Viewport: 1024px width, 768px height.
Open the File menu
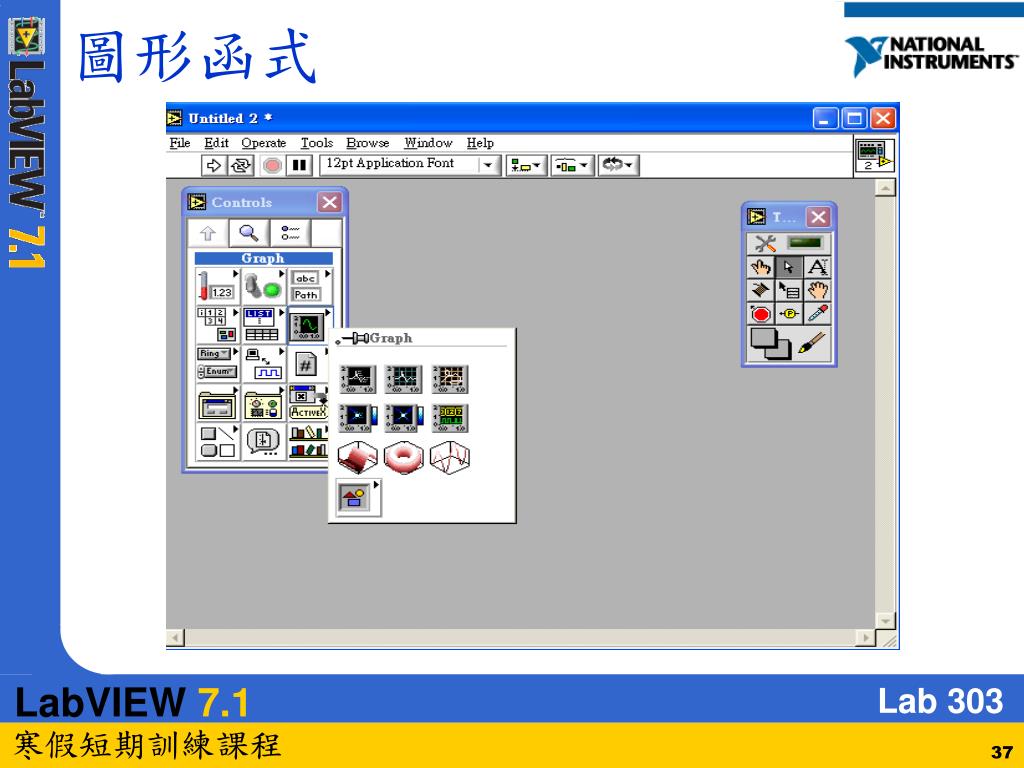point(180,143)
